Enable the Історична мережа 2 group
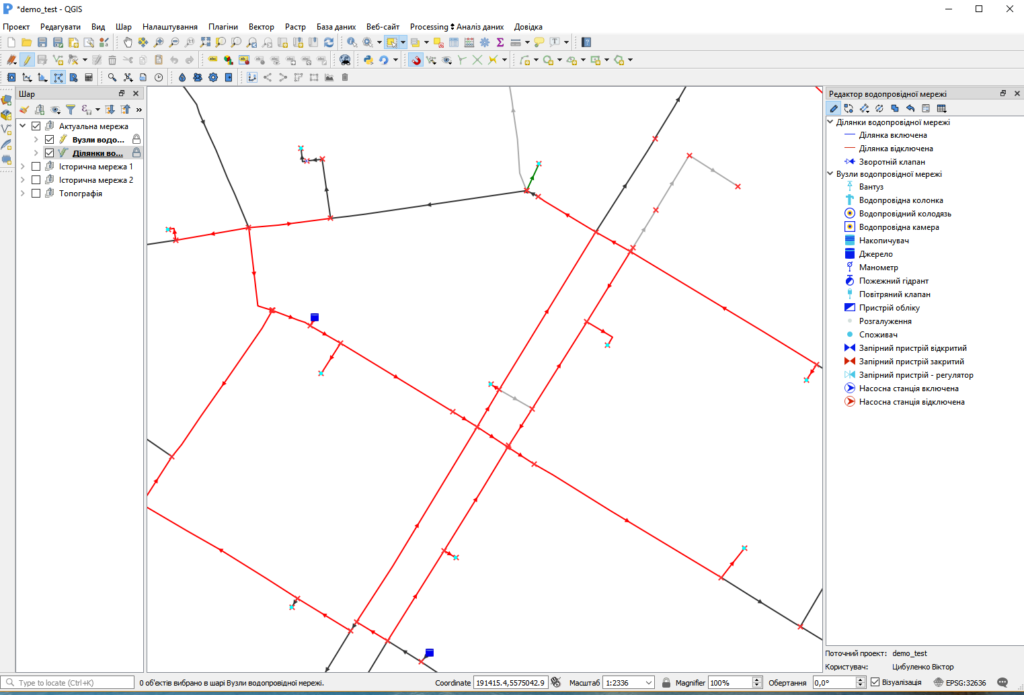 coord(36,180)
